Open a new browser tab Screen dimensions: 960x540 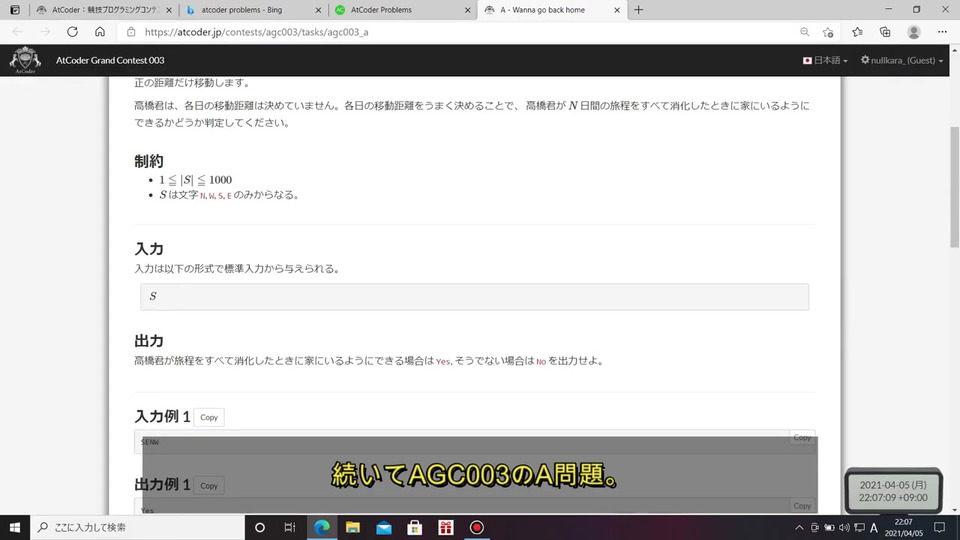coord(639,10)
